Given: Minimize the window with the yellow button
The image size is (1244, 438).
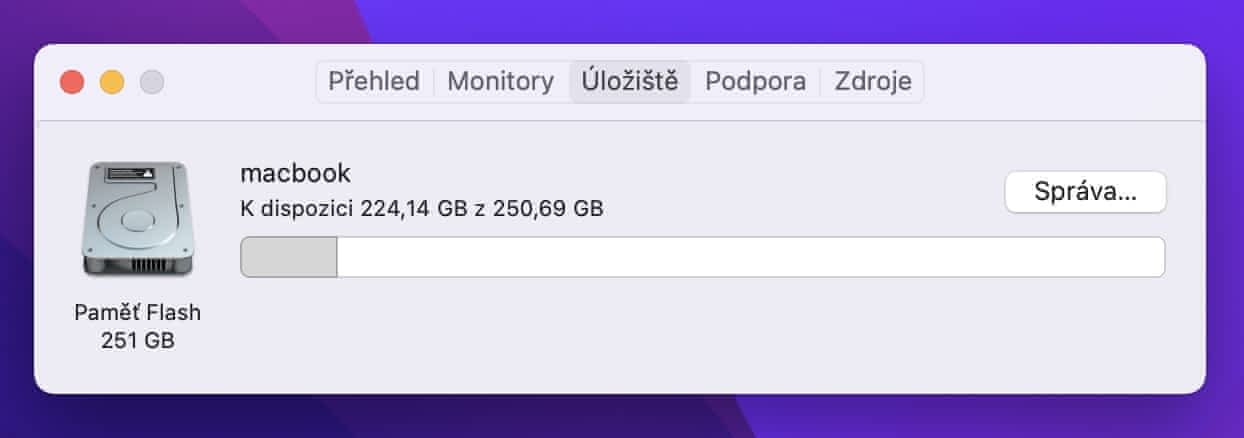Looking at the screenshot, I should [x=112, y=82].
